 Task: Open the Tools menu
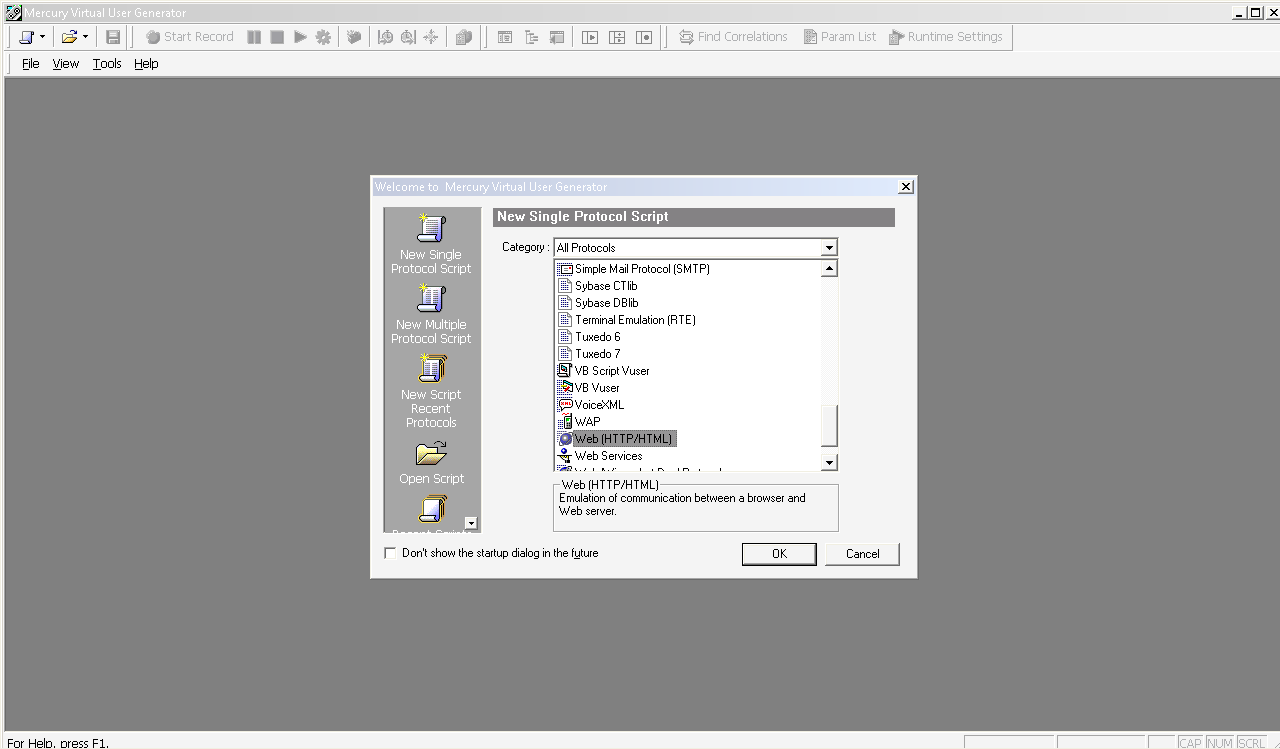coord(107,64)
